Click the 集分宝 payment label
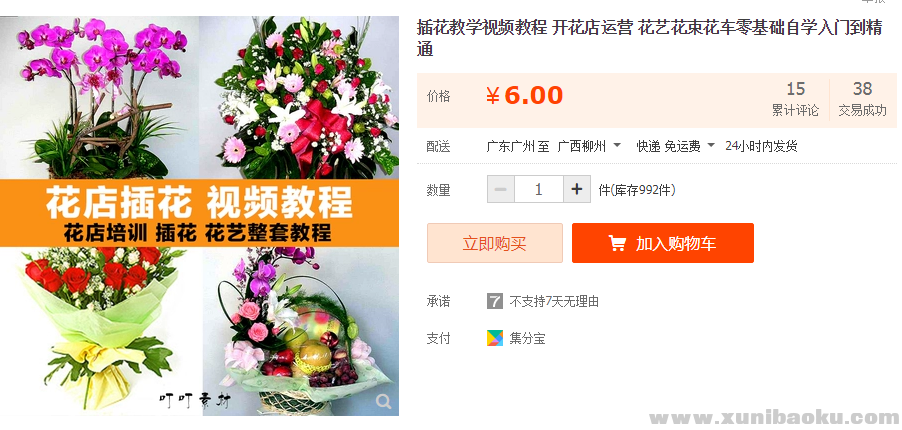This screenshot has width=902, height=430. pyautogui.click(x=528, y=338)
